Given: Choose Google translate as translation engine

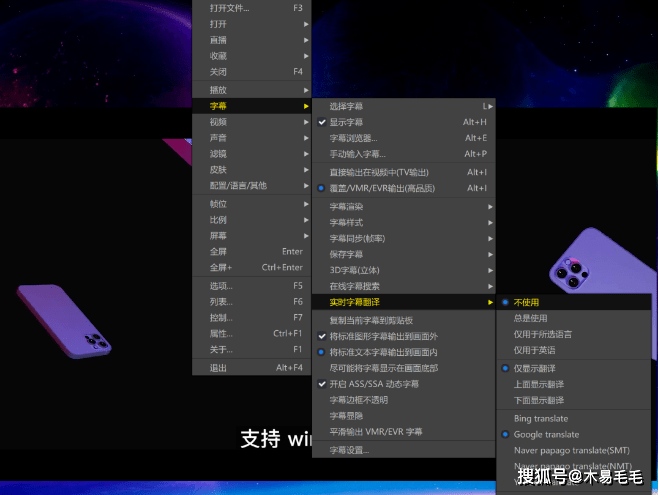Looking at the screenshot, I should [546, 434].
